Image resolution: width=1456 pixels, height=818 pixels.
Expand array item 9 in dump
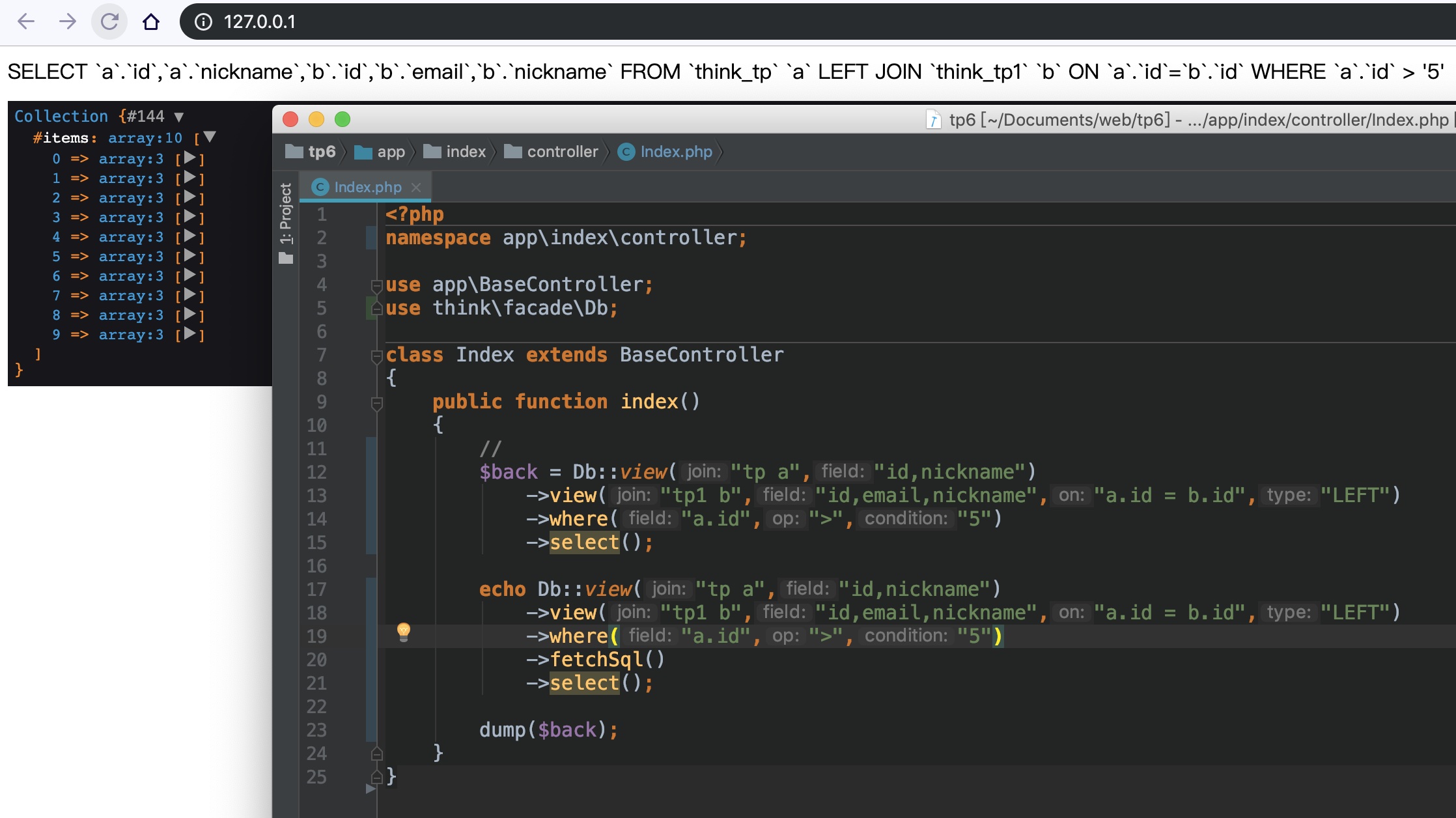click(189, 333)
